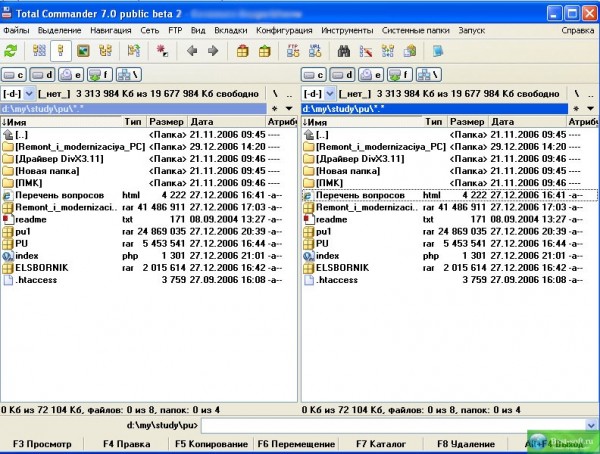
Task: Click the binoculars Search files icon
Action: [x=342, y=50]
